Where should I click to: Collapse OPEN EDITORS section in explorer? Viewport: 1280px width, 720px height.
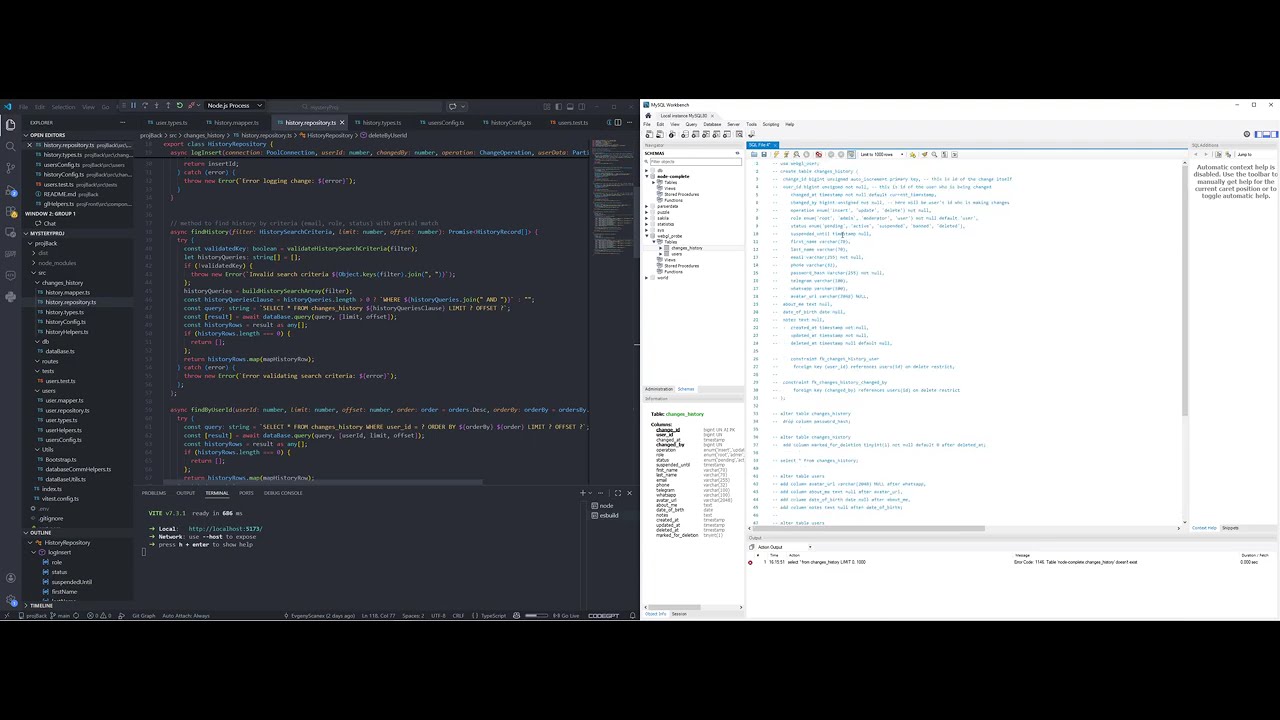[45, 135]
